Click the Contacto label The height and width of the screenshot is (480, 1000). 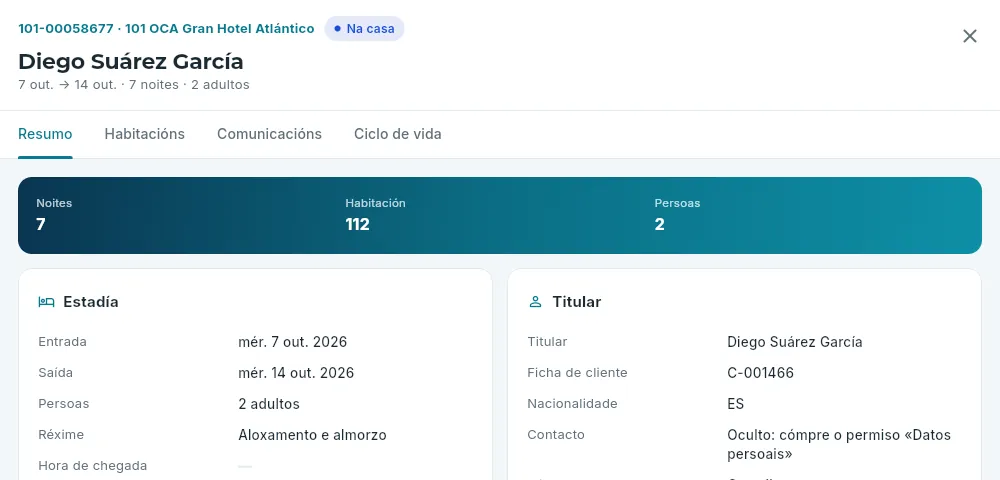(x=555, y=435)
